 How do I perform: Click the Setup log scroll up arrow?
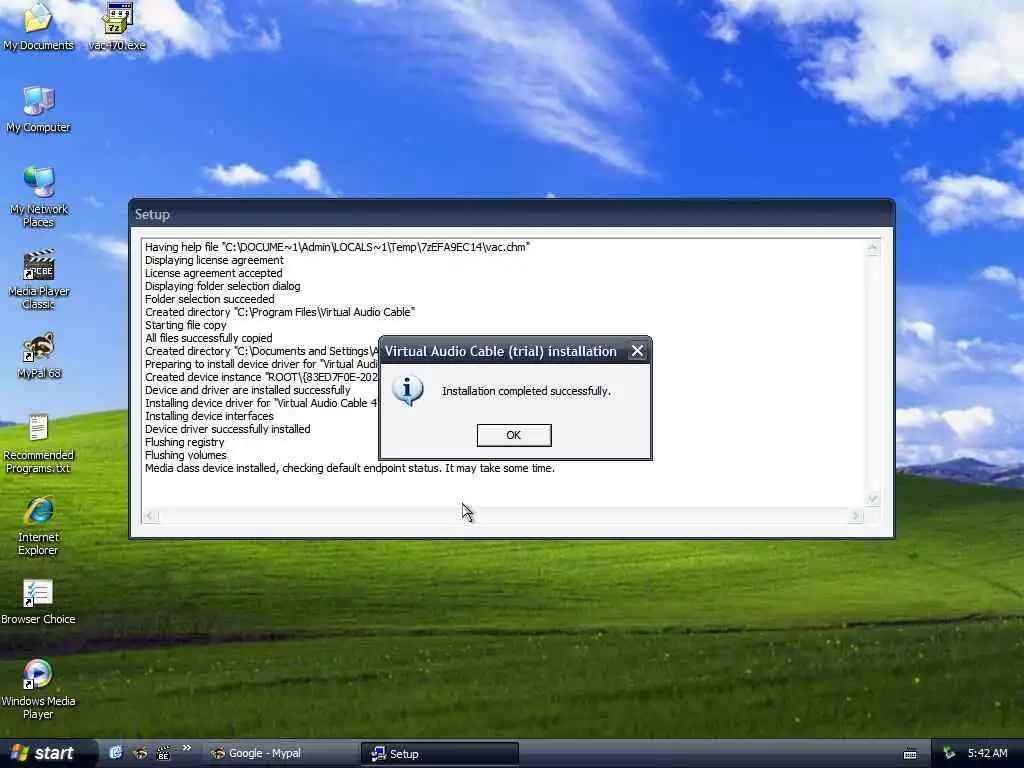(873, 248)
